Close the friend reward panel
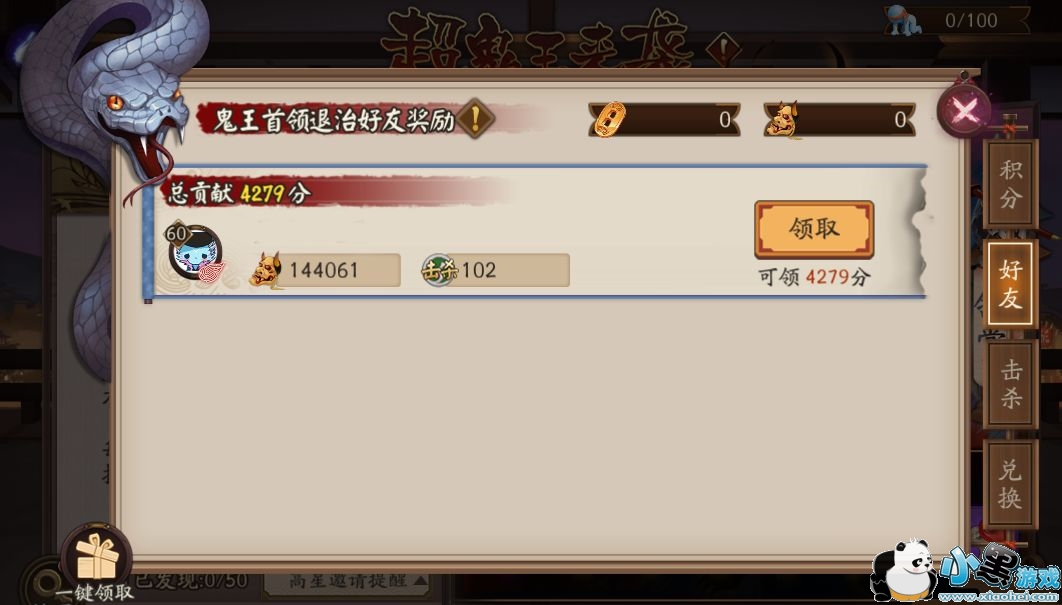 964,108
